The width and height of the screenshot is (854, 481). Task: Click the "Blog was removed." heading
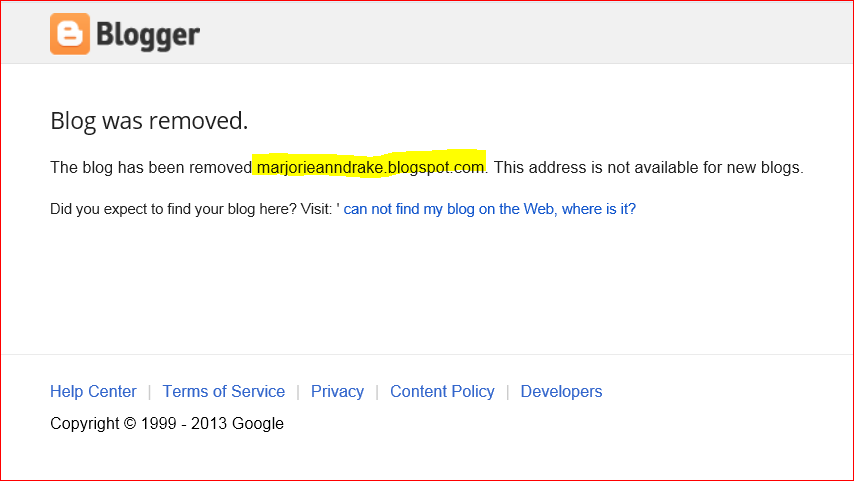tap(149, 121)
